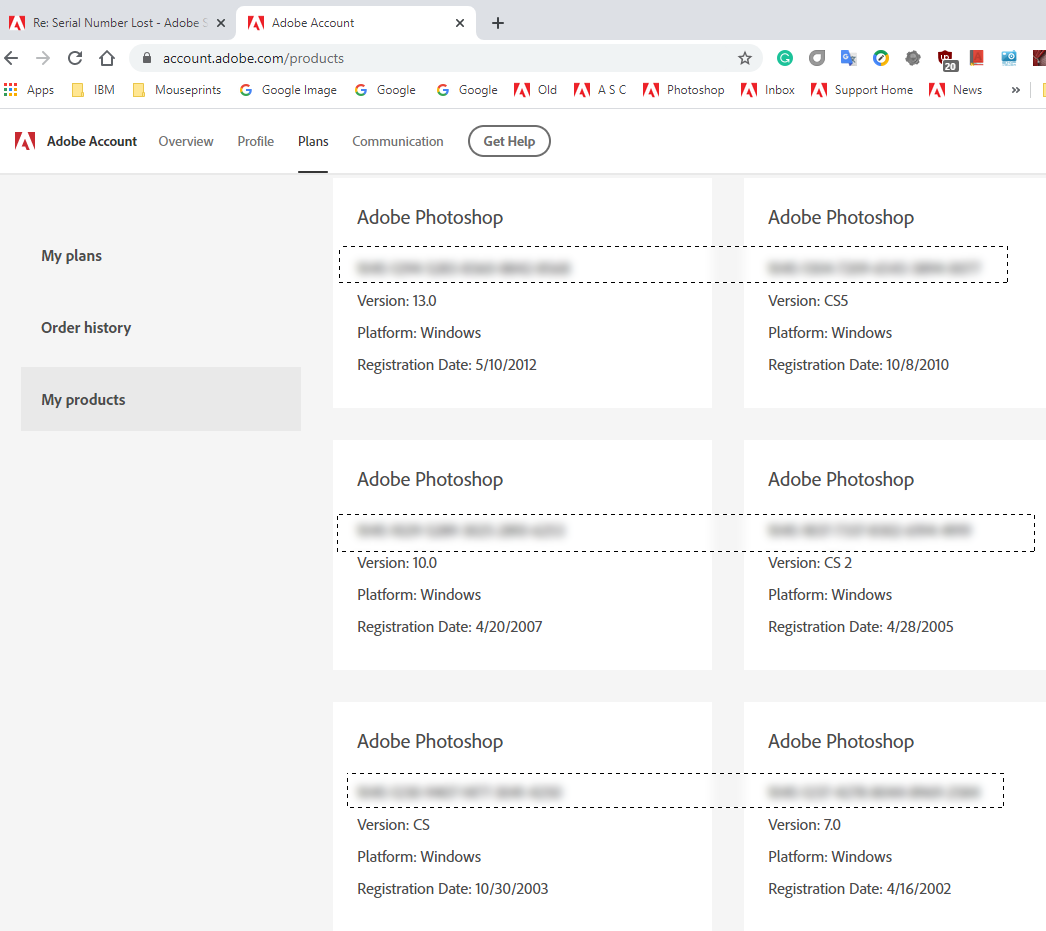Click the padlock security icon in address bar
The image size is (1046, 931).
146,58
